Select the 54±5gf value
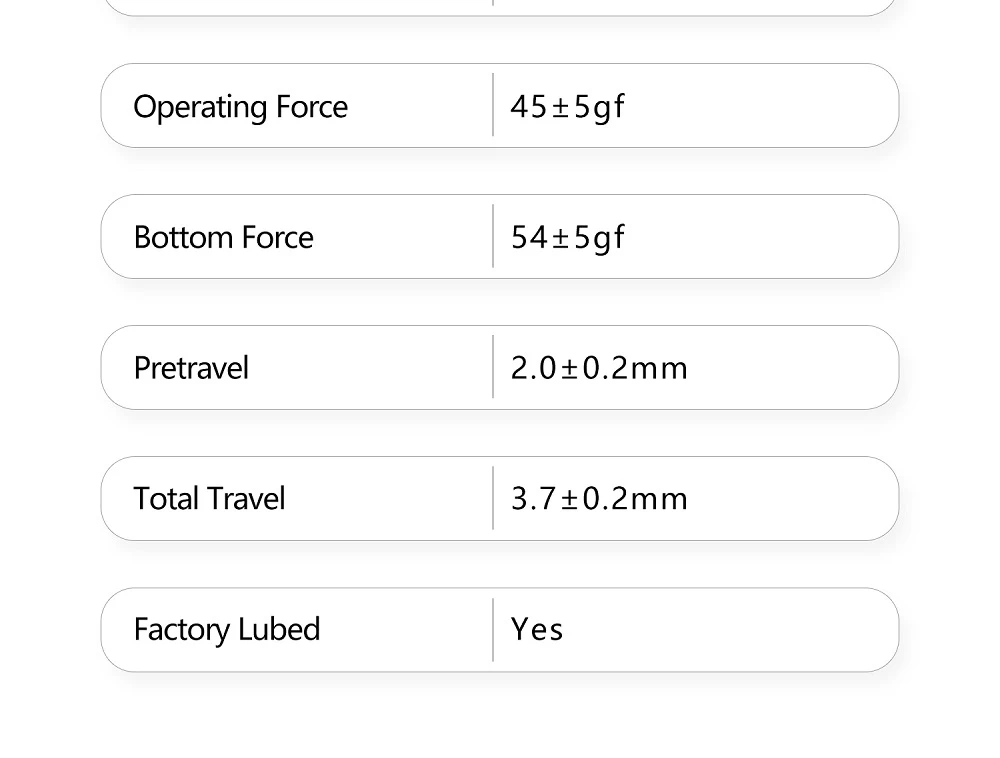This screenshot has height=758, width=1000. point(567,237)
